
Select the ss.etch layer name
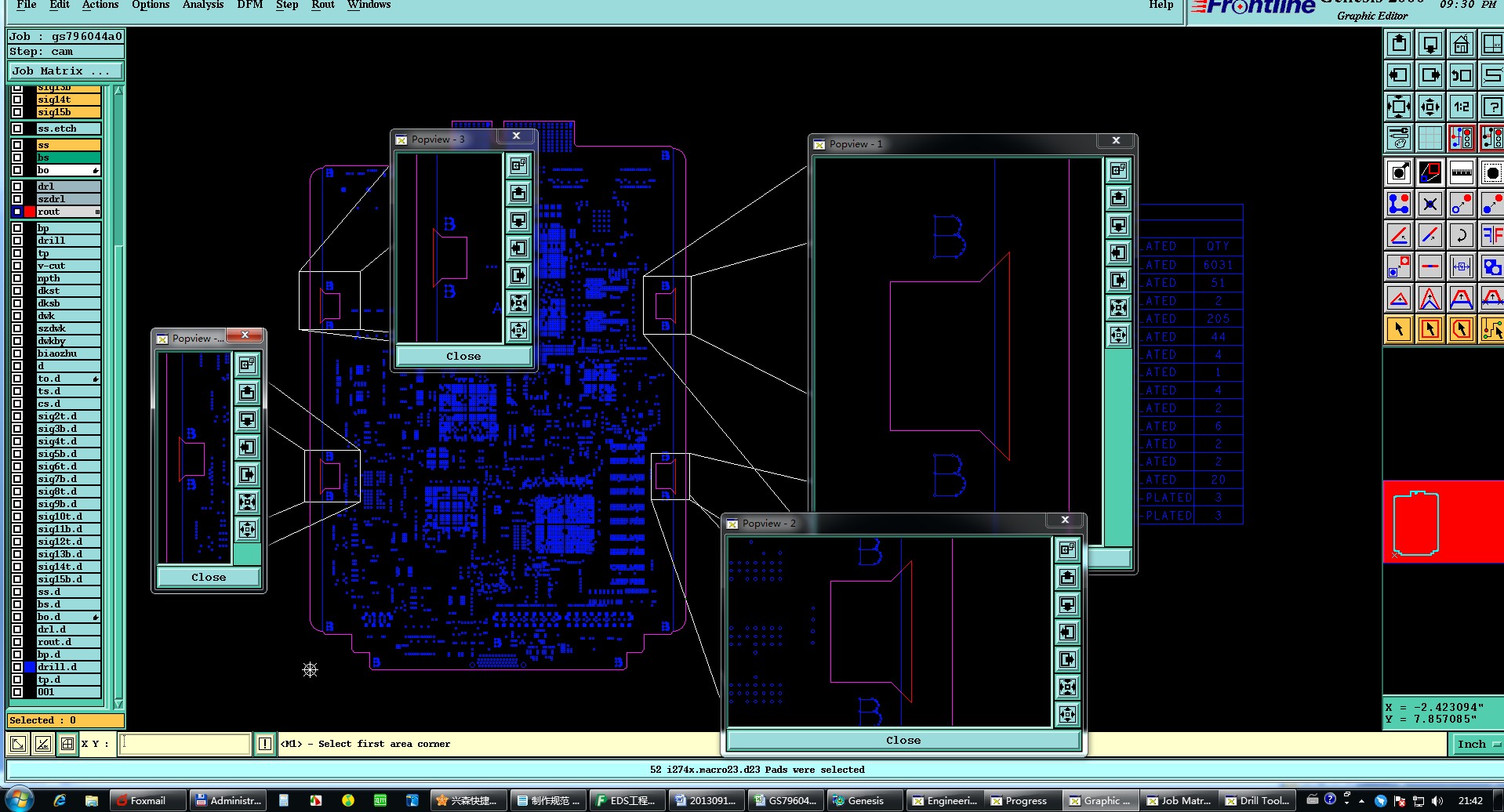69,129
